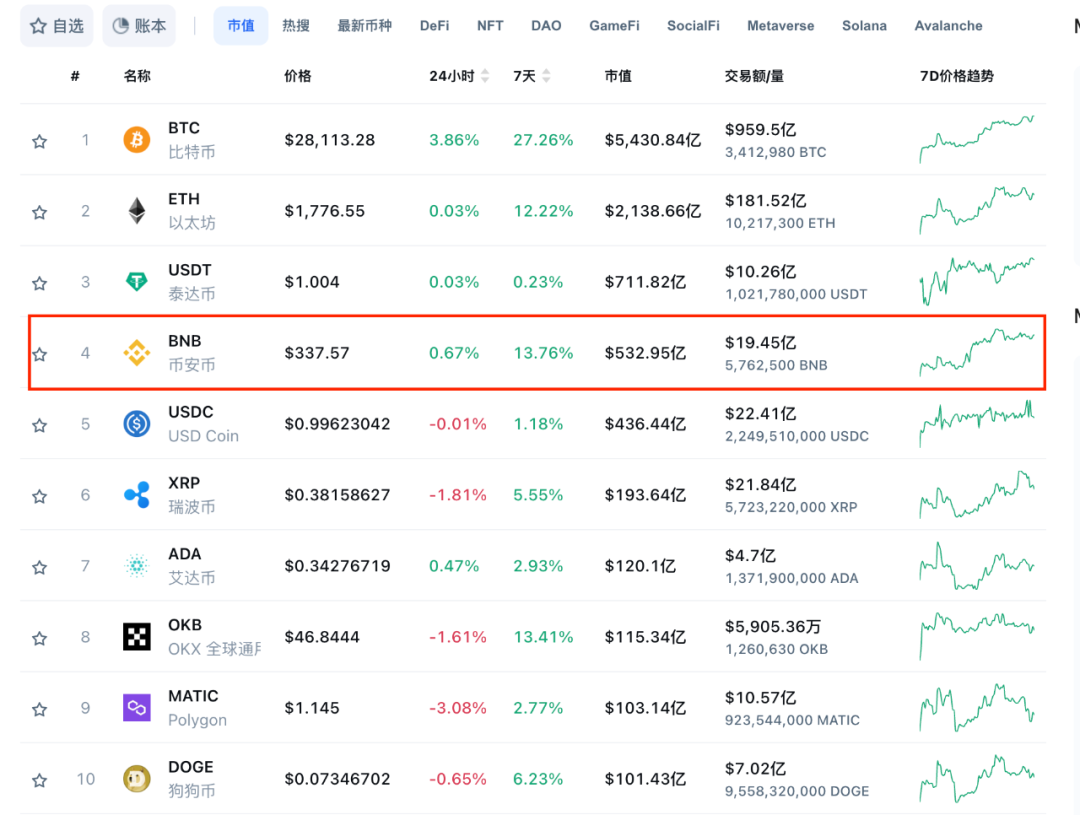The image size is (1080, 815).
Task: Click the Polygon MATIC purple logo
Action: [x=136, y=708]
